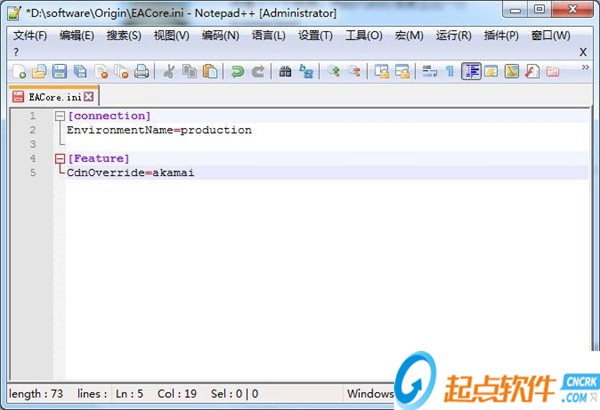Viewport: 600px width, 410px height.
Task: Click the CdnOverride=akamai line
Action: 130,173
